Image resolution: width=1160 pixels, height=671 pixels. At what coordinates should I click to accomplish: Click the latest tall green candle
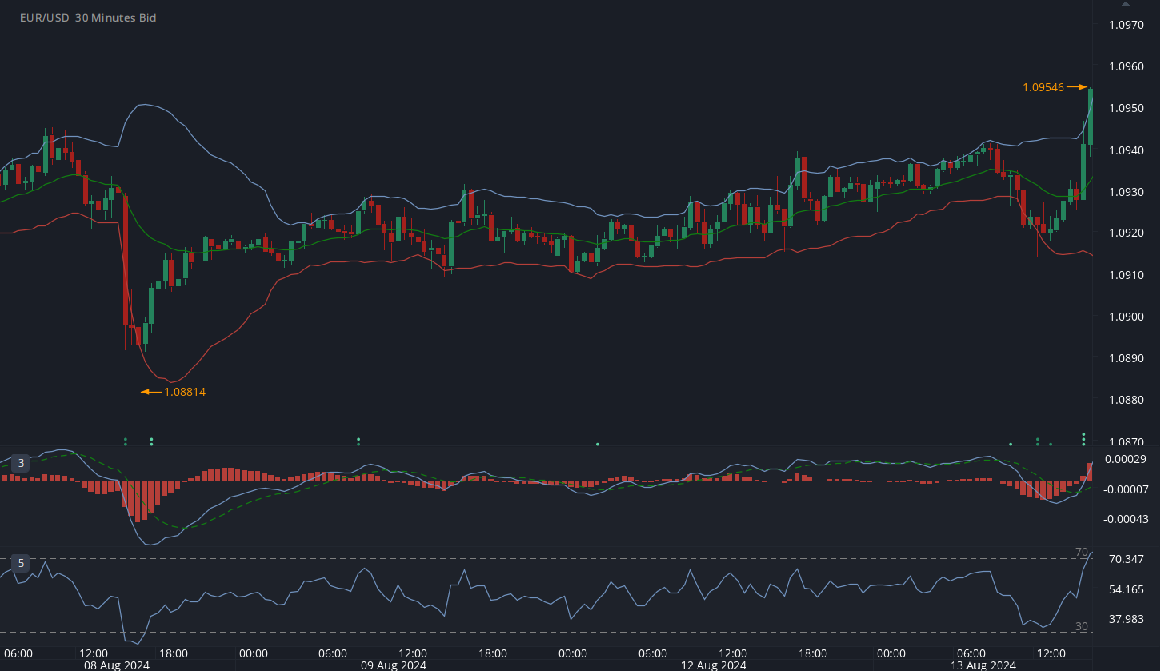coord(1091,118)
